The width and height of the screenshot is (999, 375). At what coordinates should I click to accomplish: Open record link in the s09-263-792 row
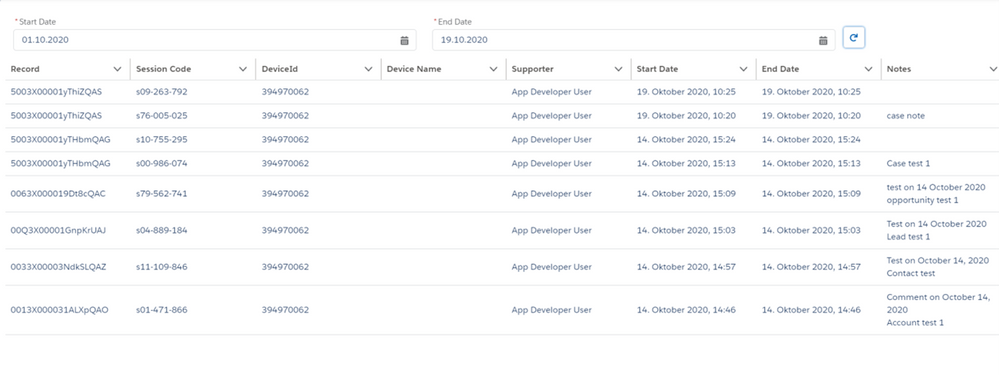click(56, 92)
